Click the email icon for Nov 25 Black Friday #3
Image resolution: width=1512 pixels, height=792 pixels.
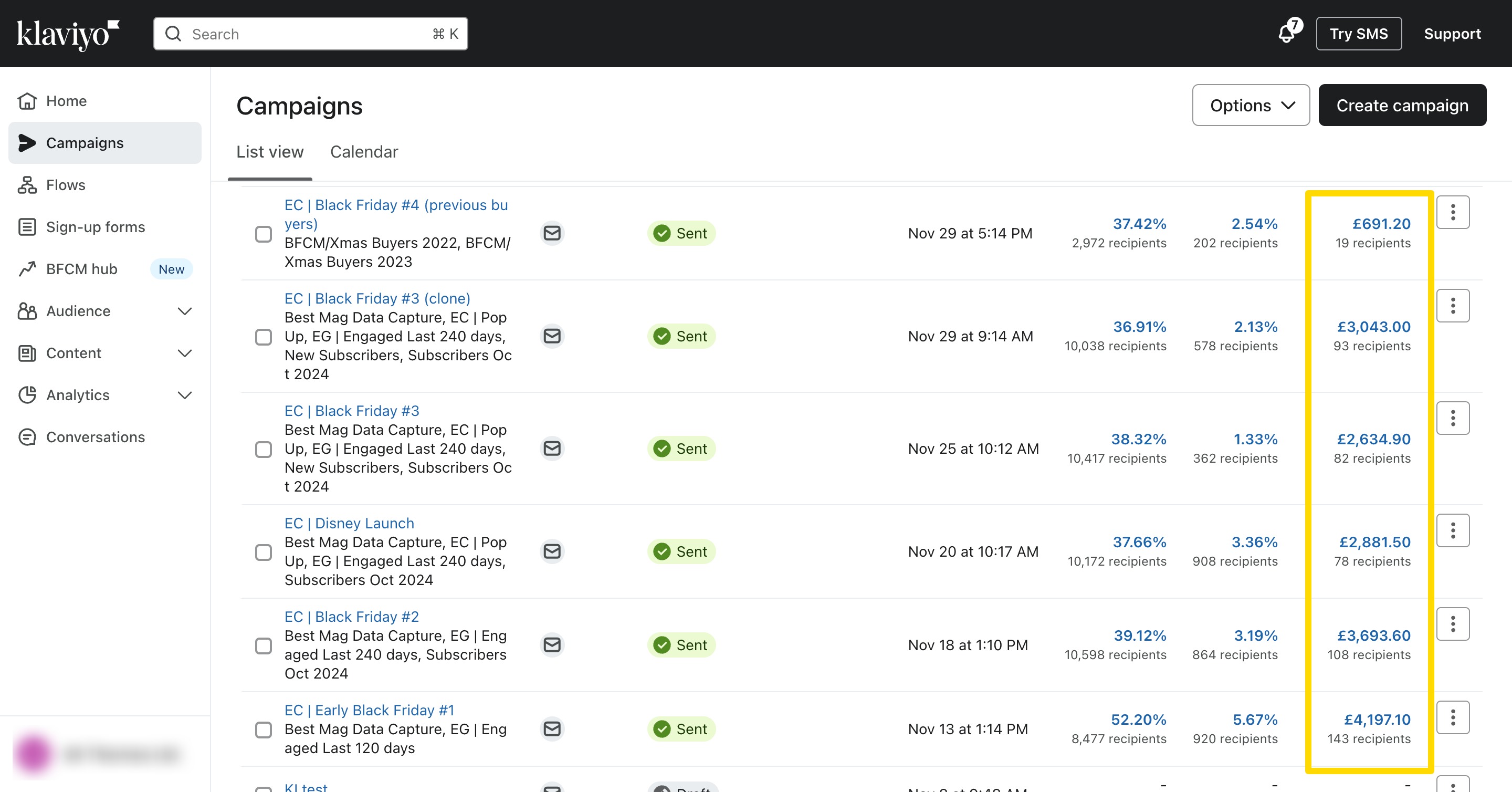pyautogui.click(x=552, y=449)
